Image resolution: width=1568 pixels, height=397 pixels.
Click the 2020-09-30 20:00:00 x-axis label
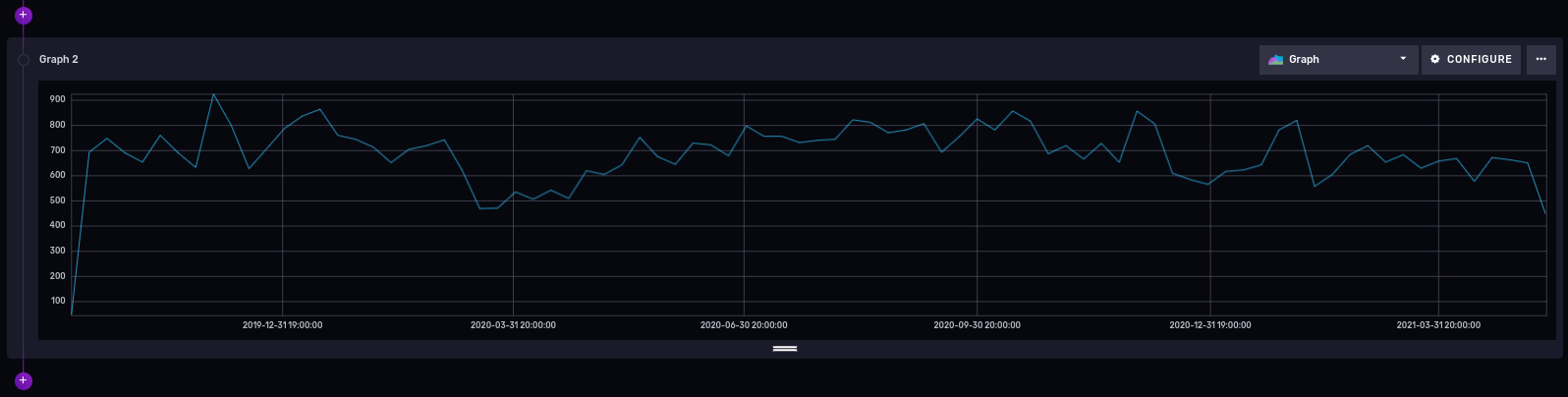pos(977,325)
